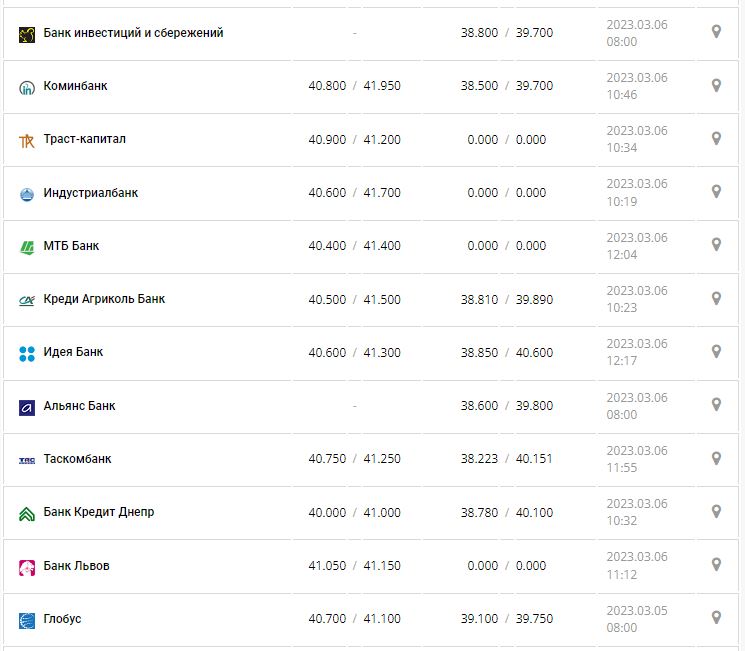Click the Индустриалбанк logo icon
The image size is (745, 651).
27,193
